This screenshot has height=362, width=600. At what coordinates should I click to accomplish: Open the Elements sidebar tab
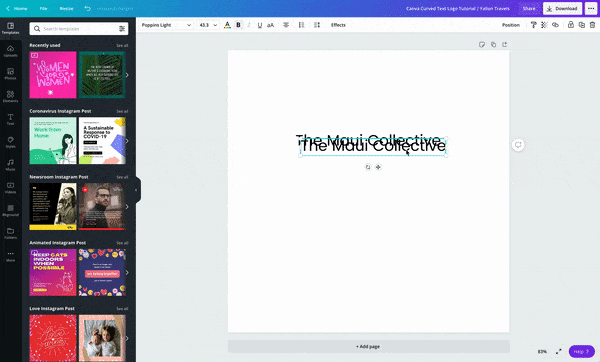(10, 96)
